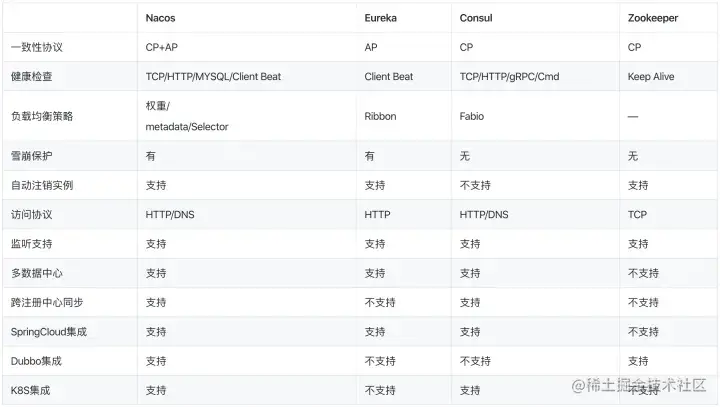Select the CP+AP cell
Image resolution: width=720 pixels, height=407 pixels.
pos(162,47)
